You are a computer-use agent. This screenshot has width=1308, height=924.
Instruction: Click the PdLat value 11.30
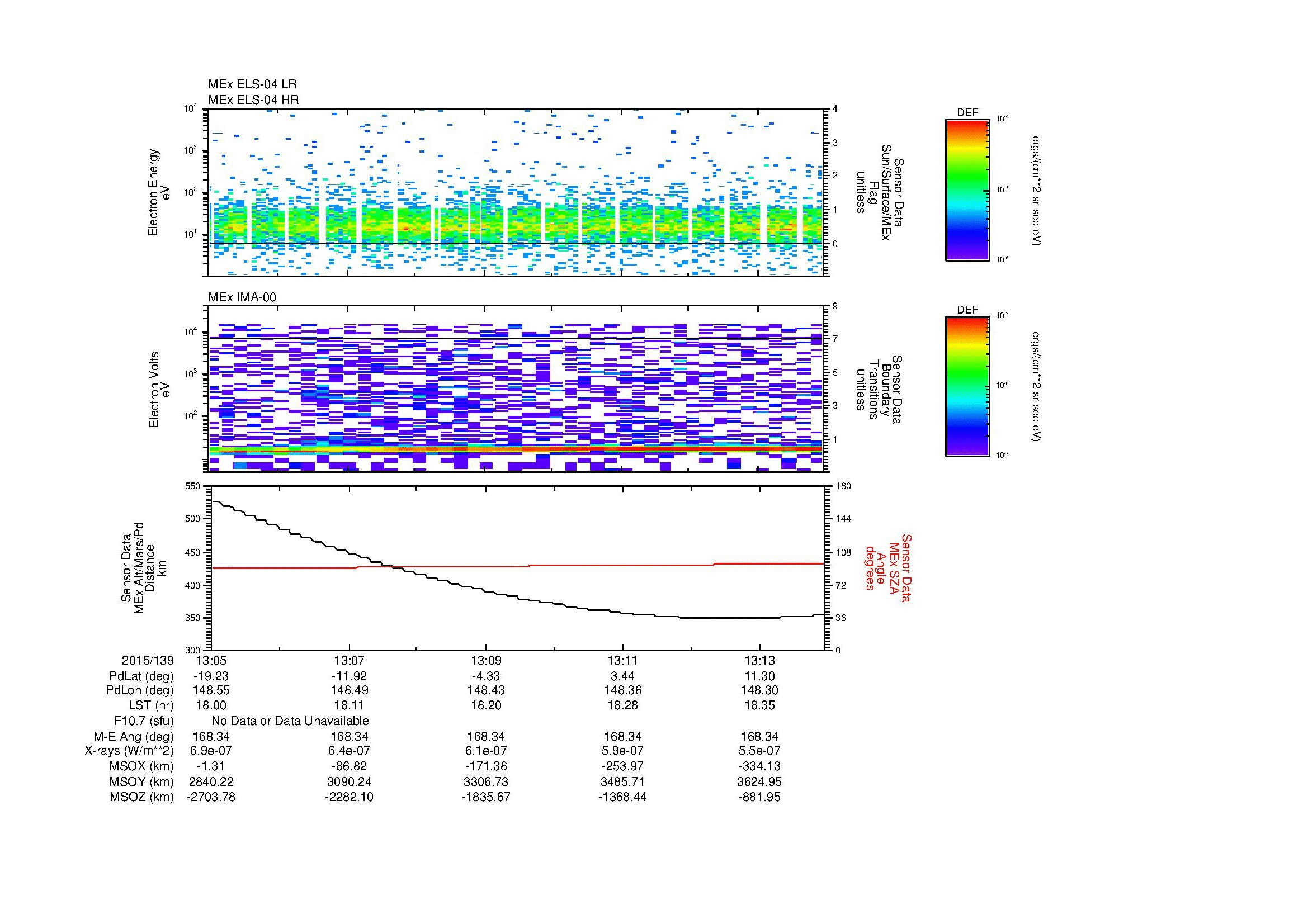pyautogui.click(x=759, y=676)
